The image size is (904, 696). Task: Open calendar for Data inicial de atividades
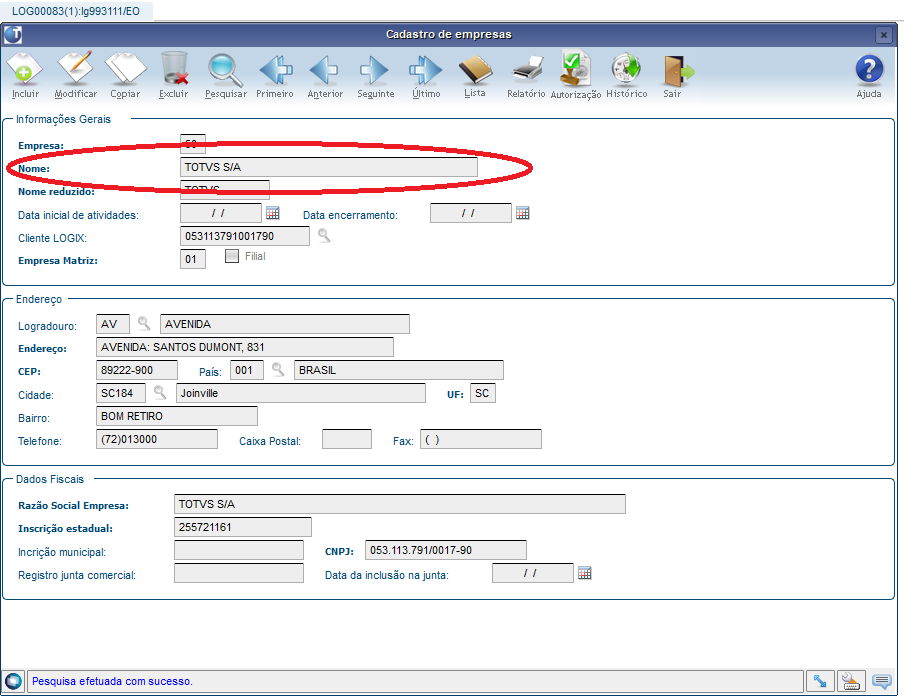click(273, 213)
